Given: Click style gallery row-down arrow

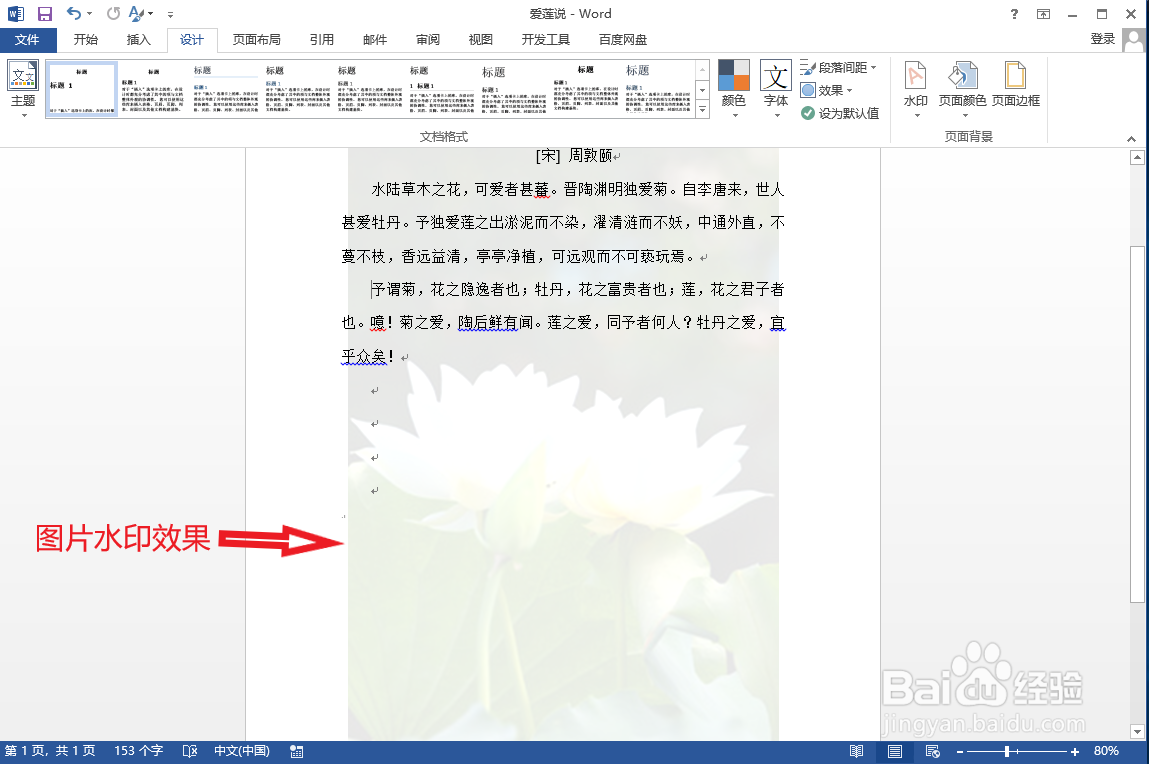Looking at the screenshot, I should 702,89.
